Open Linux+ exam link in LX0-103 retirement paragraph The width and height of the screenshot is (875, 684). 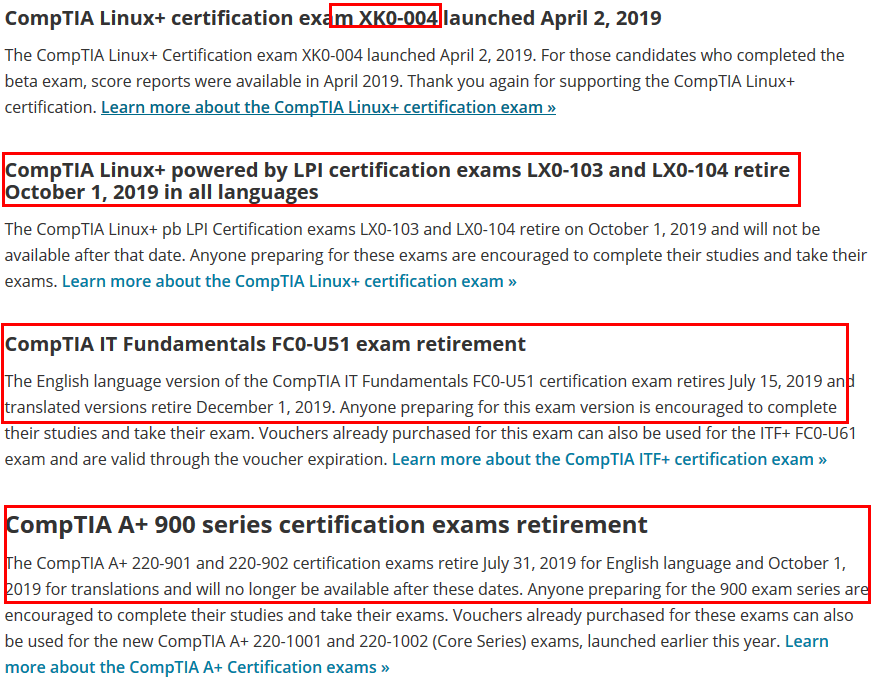coord(289,281)
